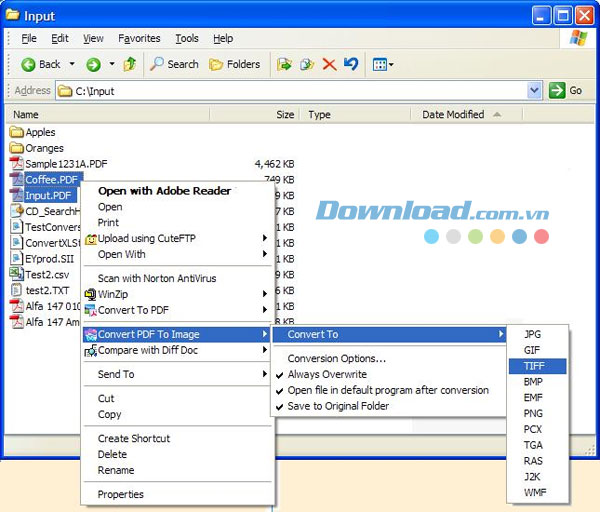Show the Folders pane from the toolbar
Screen dimensions: 600x512
(x=234, y=64)
